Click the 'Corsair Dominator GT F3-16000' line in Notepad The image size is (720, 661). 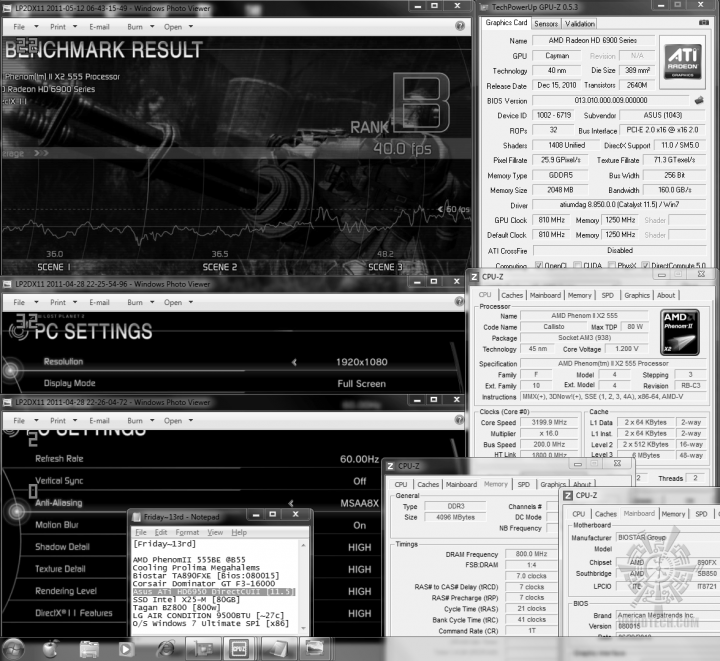point(204,583)
